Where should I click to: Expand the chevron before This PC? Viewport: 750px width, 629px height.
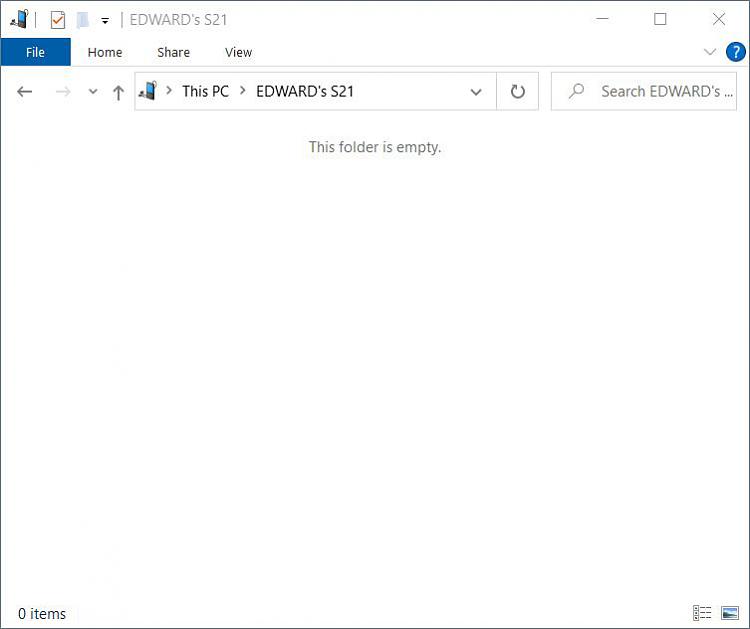point(168,90)
